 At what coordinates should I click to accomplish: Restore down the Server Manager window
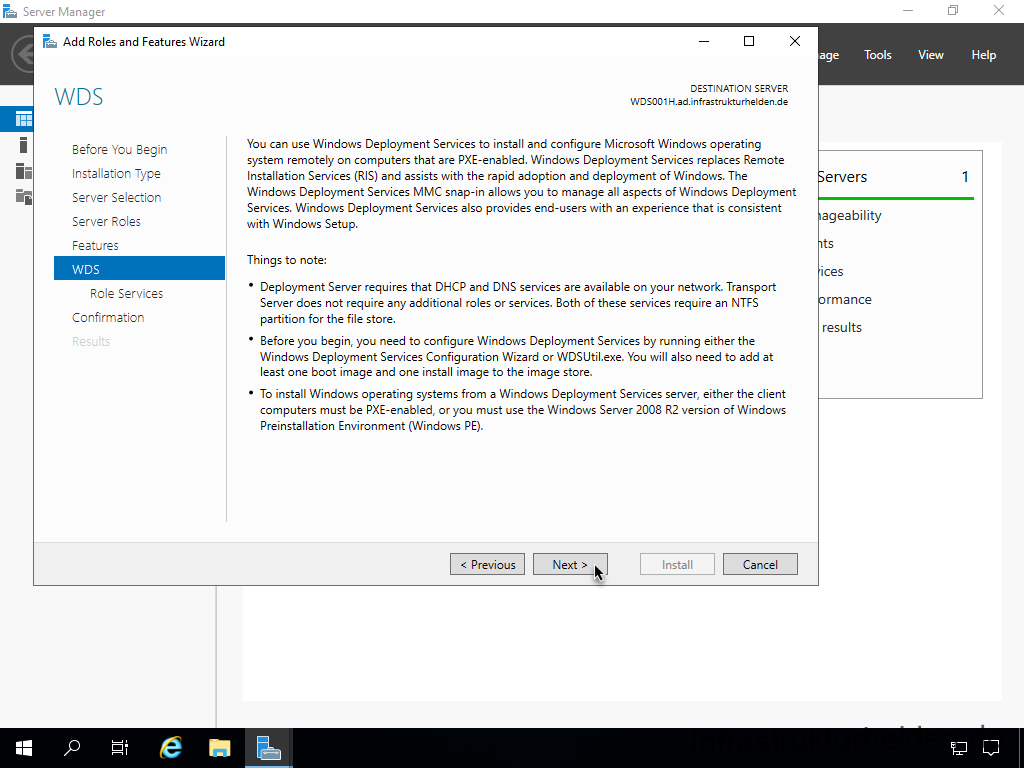(953, 10)
